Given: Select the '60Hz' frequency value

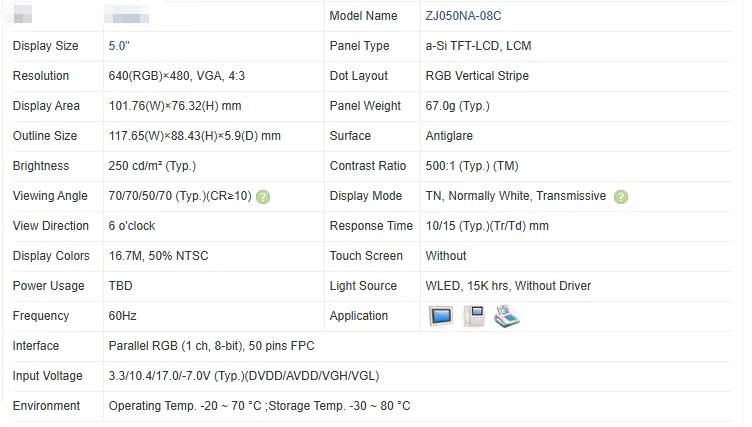Looking at the screenshot, I should pyautogui.click(x=122, y=316).
